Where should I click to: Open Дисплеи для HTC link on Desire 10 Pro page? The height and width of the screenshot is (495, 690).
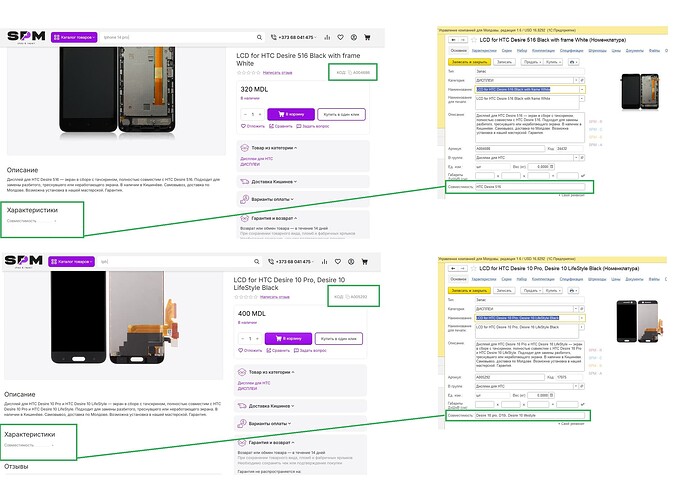tap(254, 383)
